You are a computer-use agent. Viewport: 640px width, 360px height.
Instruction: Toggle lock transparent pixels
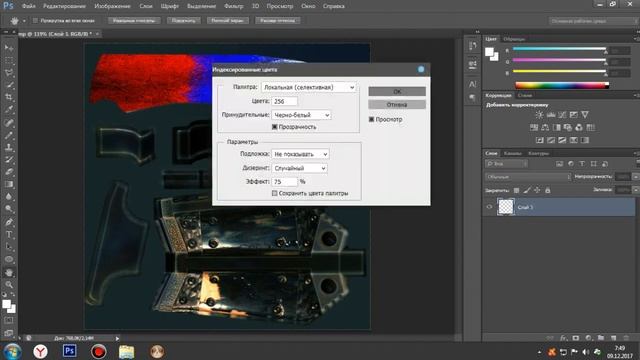pyautogui.click(x=516, y=190)
